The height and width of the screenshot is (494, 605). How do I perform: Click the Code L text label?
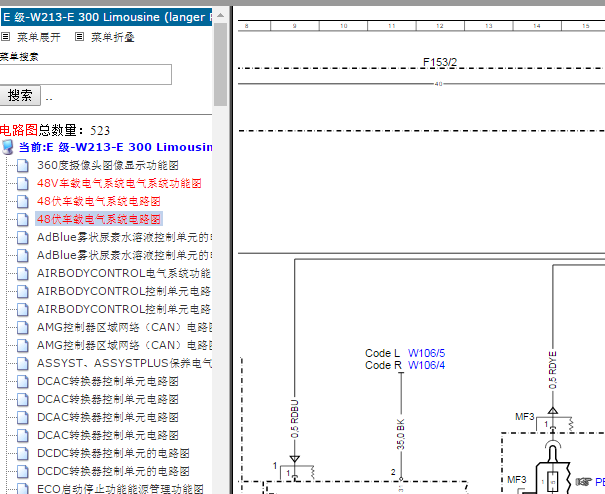tap(382, 353)
